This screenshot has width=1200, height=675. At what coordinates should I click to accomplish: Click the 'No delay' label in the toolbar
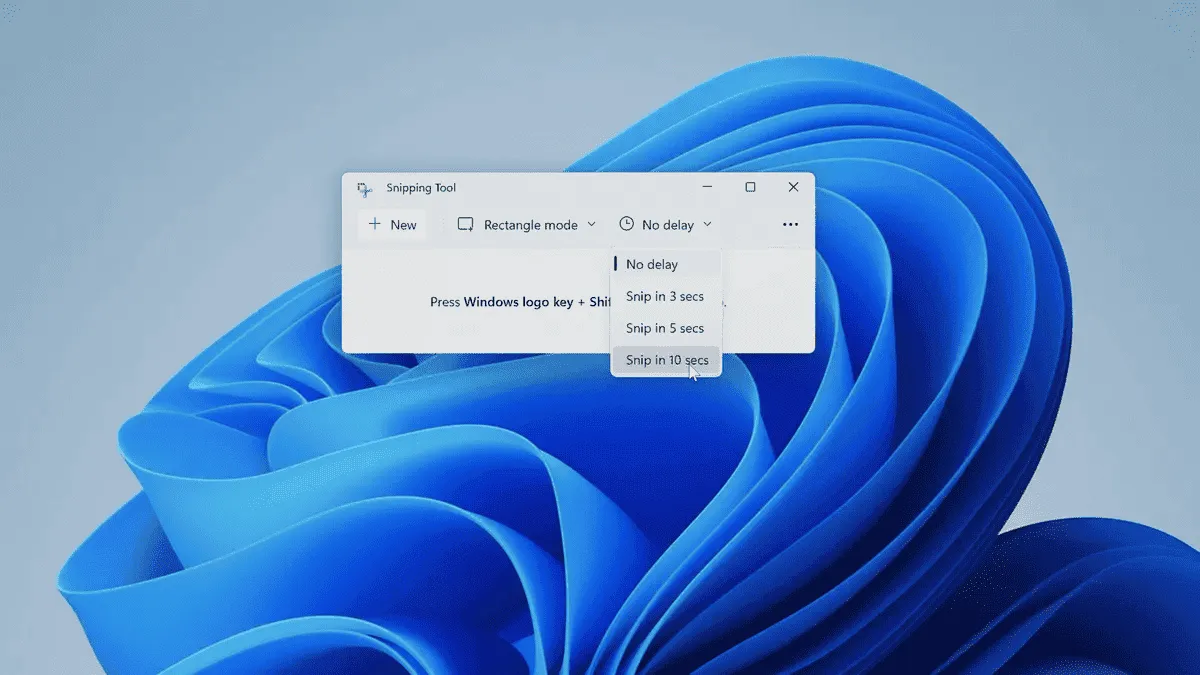[667, 225]
